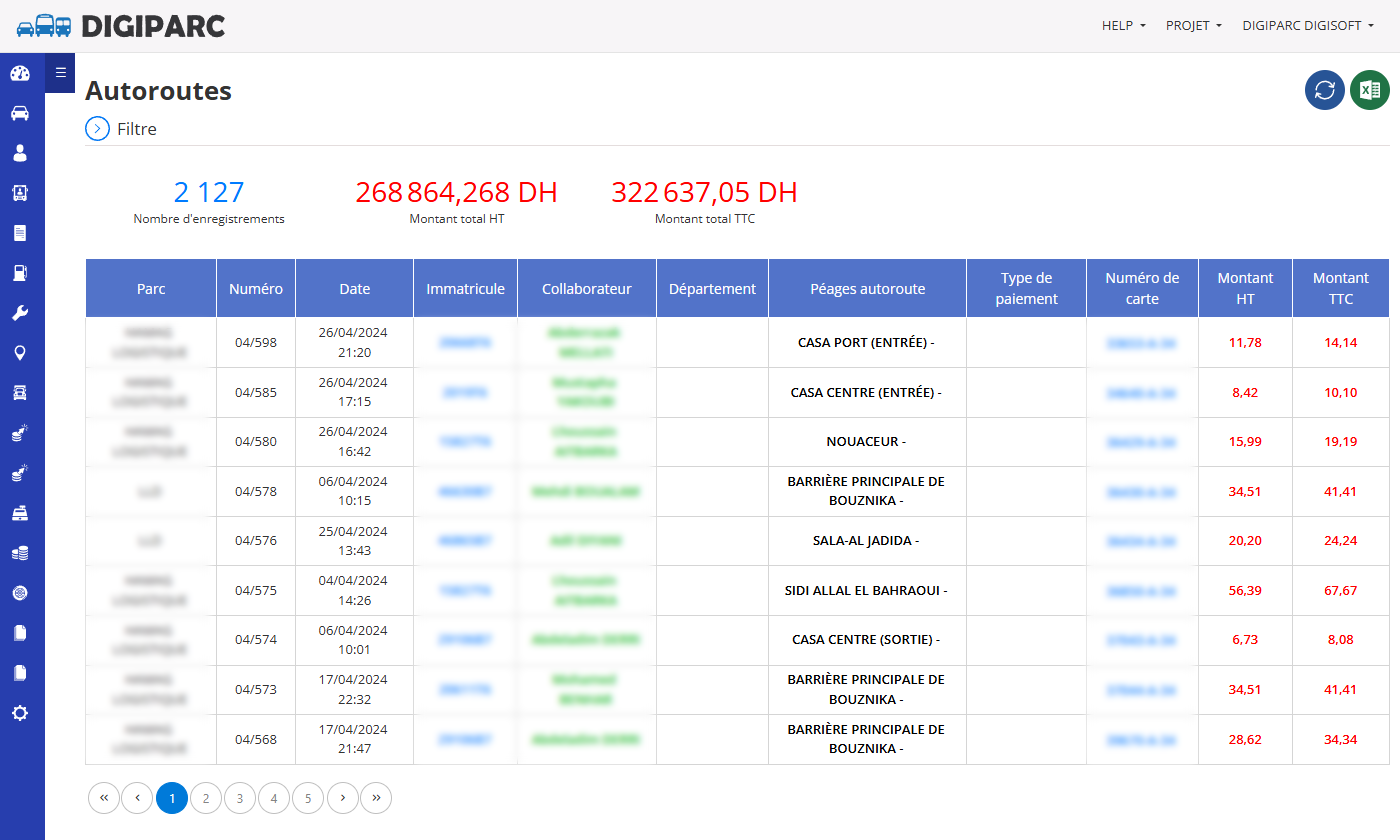Click the NOUACEUR toll cell
This screenshot has height=840, width=1400.
(x=866, y=442)
